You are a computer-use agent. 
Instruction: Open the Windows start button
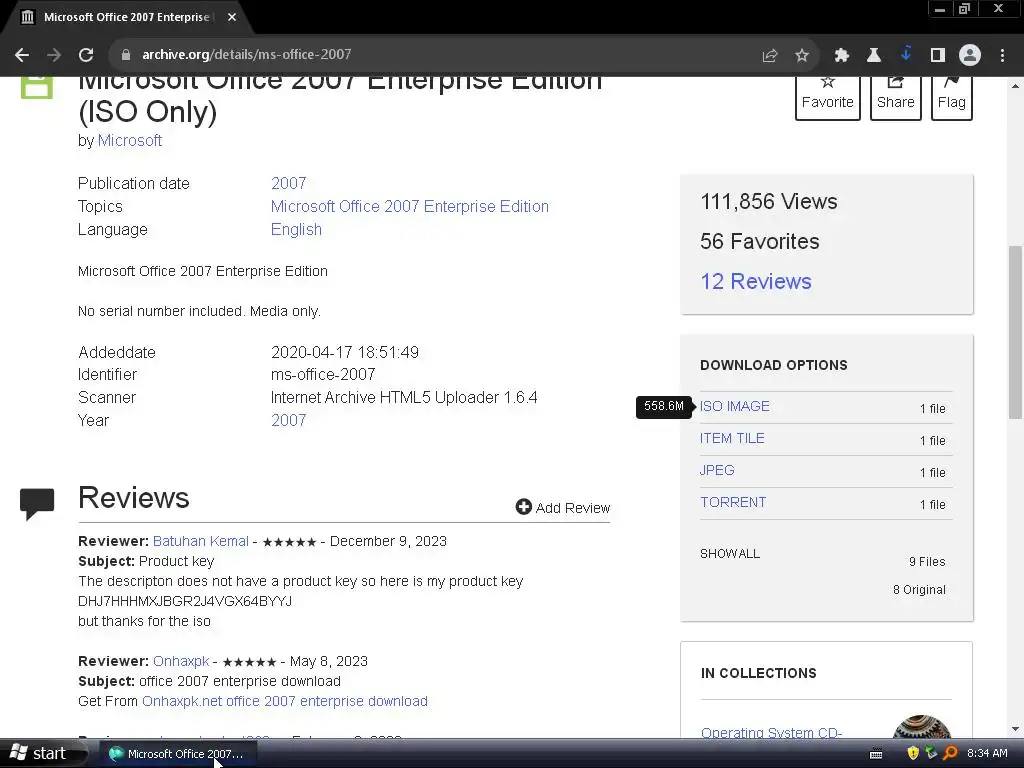coord(43,754)
